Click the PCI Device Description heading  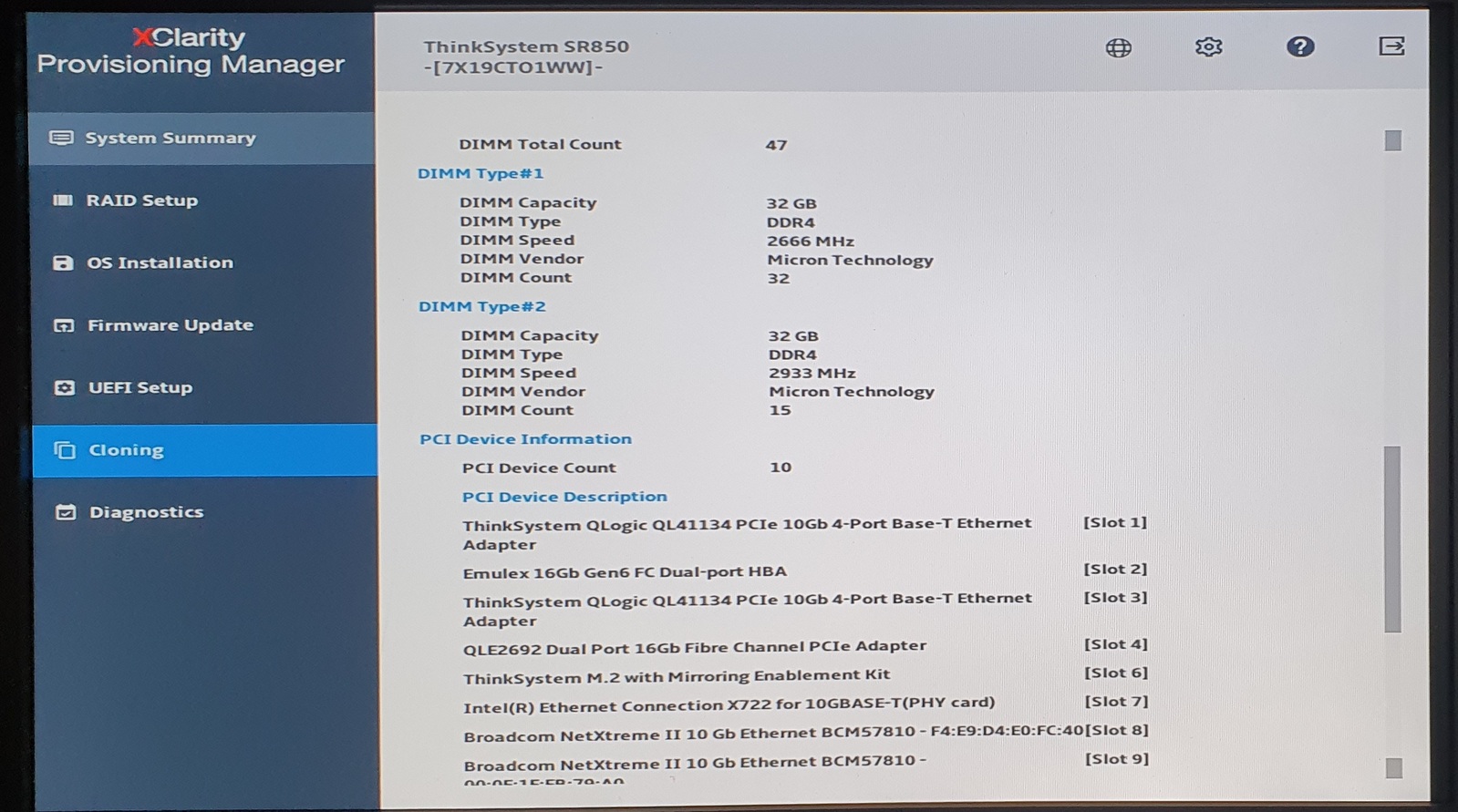pyautogui.click(x=564, y=497)
